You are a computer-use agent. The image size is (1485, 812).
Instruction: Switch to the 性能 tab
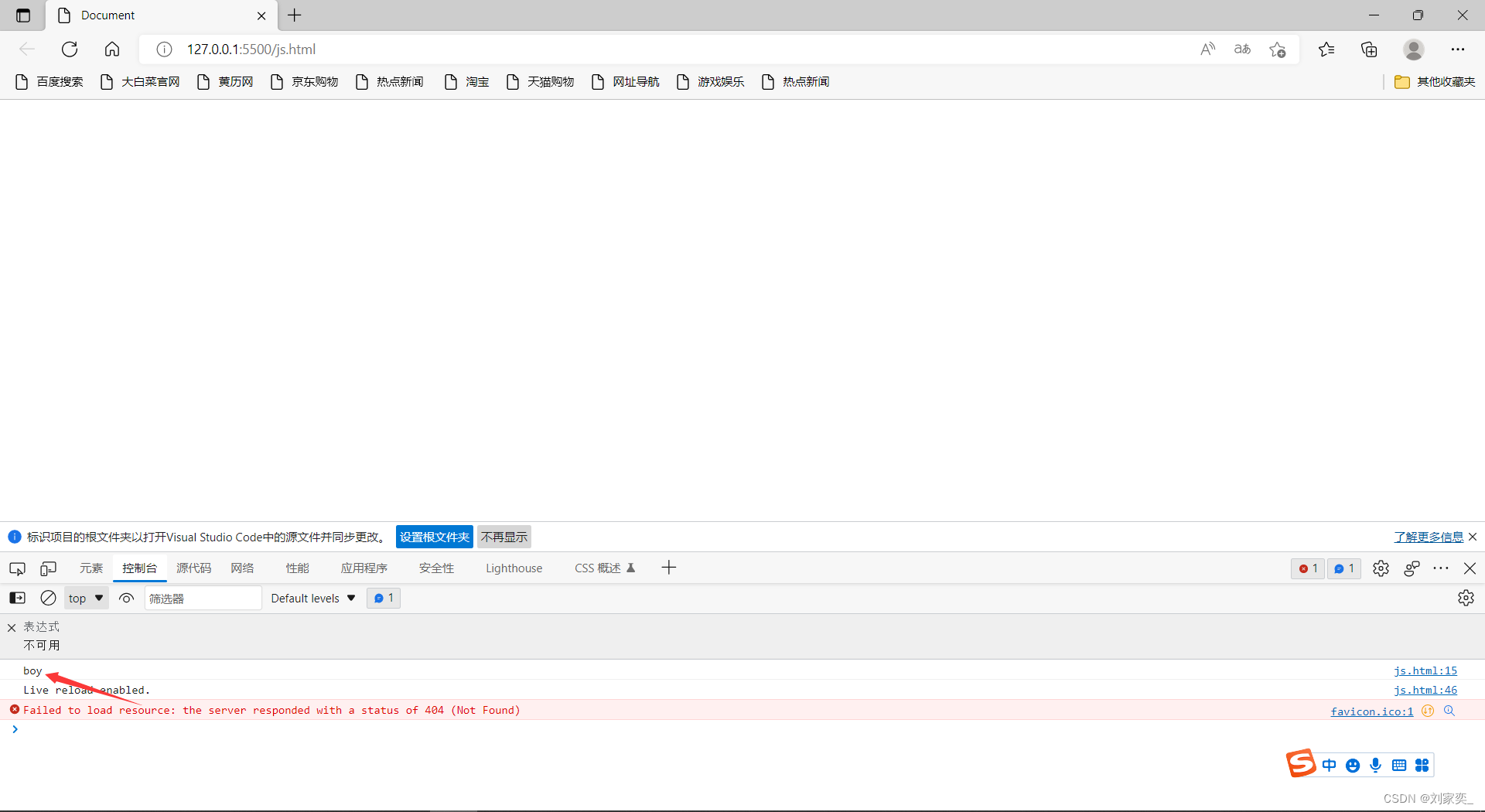point(298,568)
